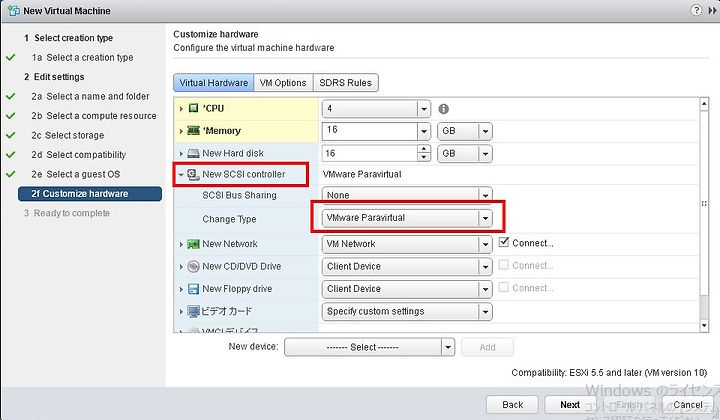
Task: Click the Next button
Action: pyautogui.click(x=570, y=404)
